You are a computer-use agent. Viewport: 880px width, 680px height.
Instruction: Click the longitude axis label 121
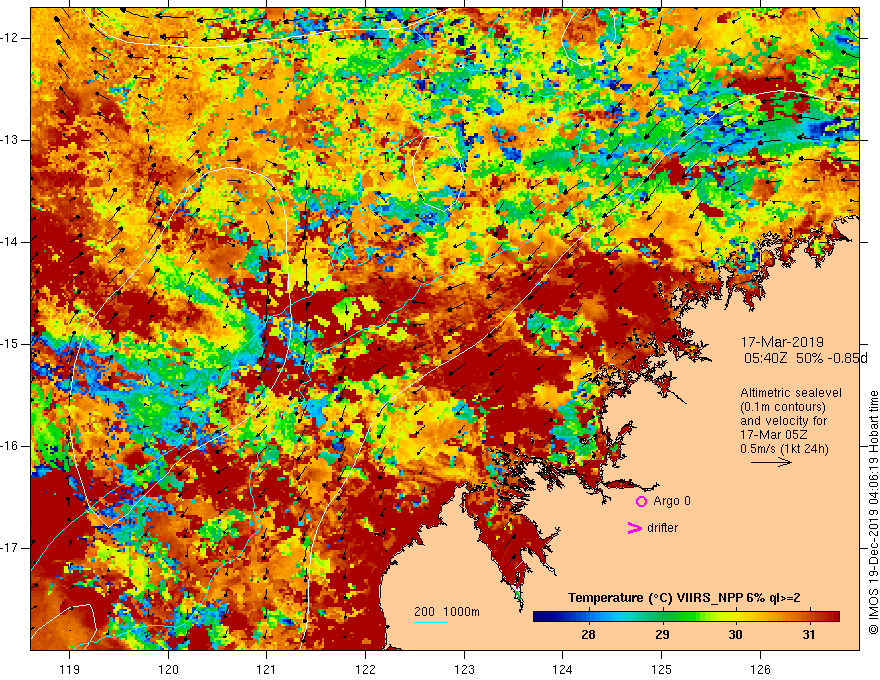click(267, 669)
